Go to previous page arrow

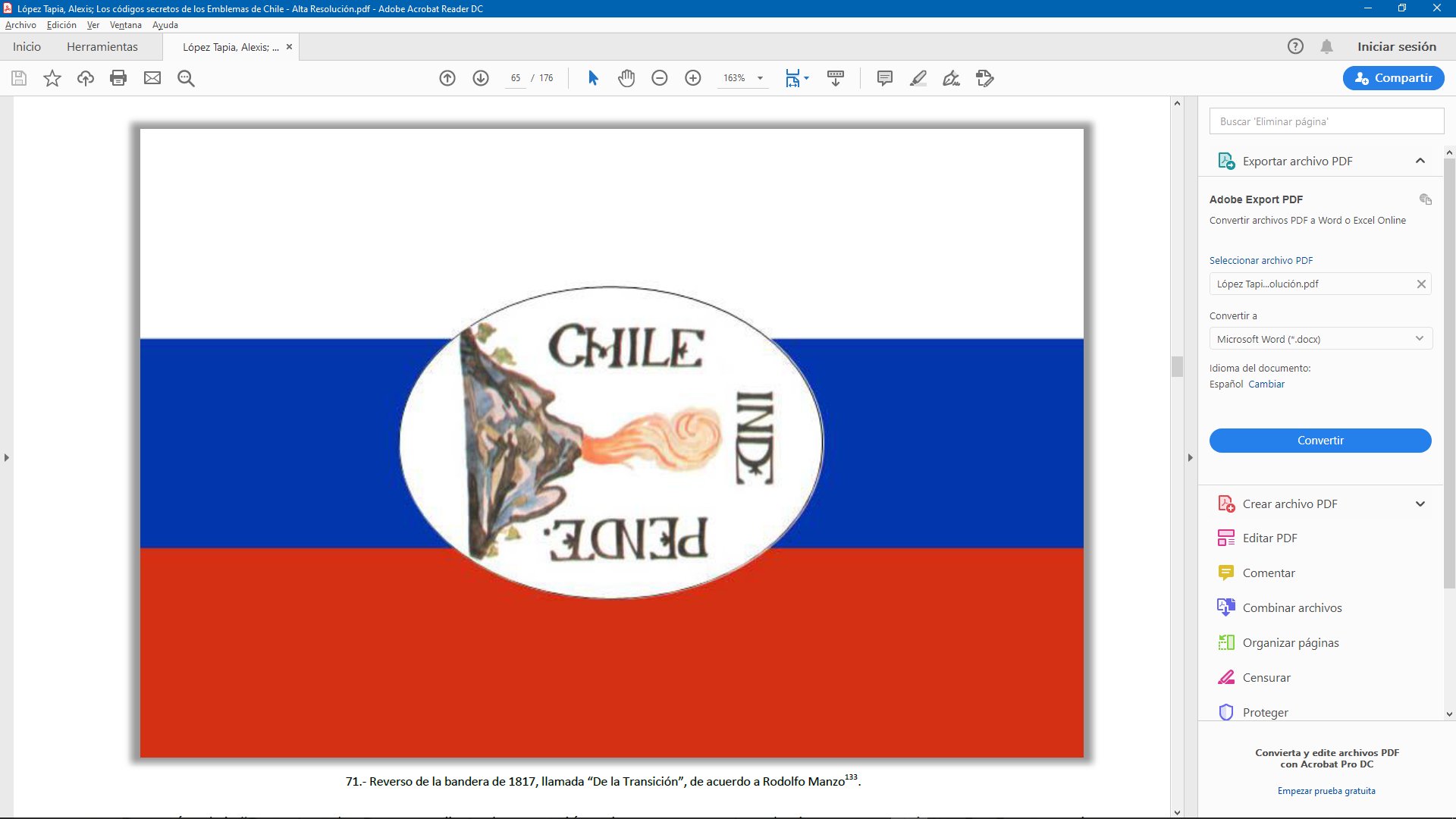tap(447, 78)
